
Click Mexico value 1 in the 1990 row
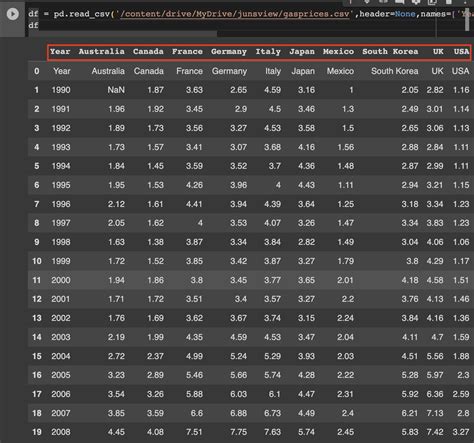(351, 90)
